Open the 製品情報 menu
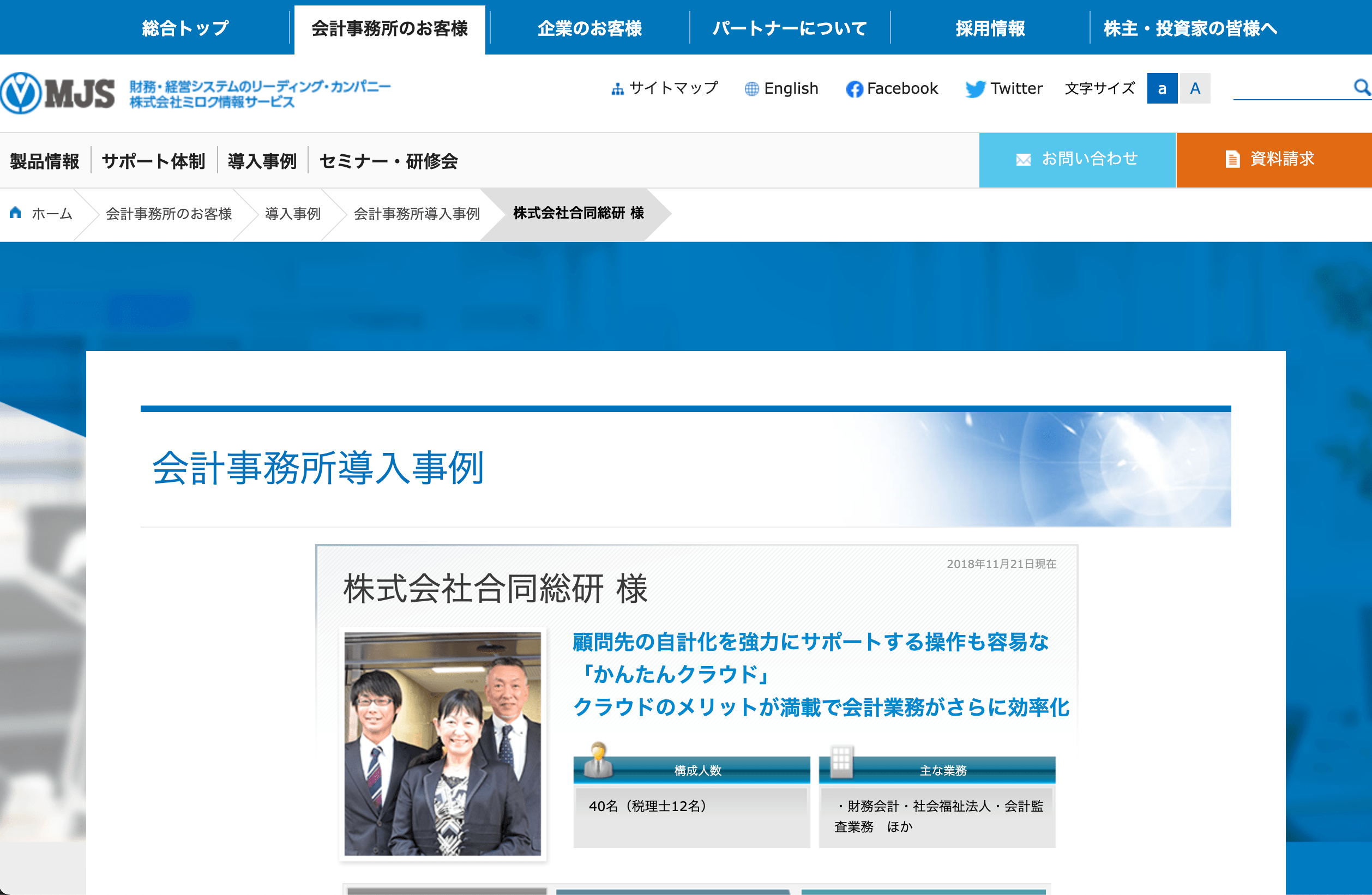 click(x=45, y=161)
